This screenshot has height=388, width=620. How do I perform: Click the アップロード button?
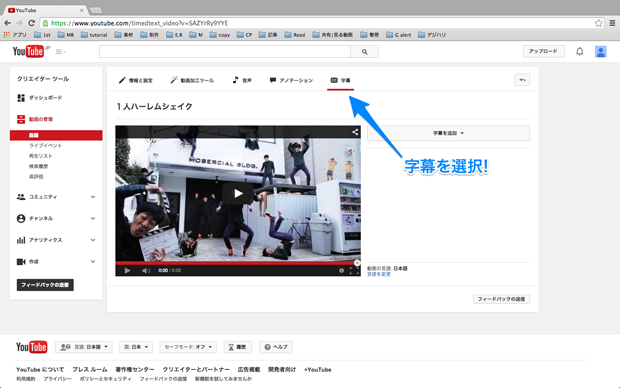pyautogui.click(x=543, y=51)
